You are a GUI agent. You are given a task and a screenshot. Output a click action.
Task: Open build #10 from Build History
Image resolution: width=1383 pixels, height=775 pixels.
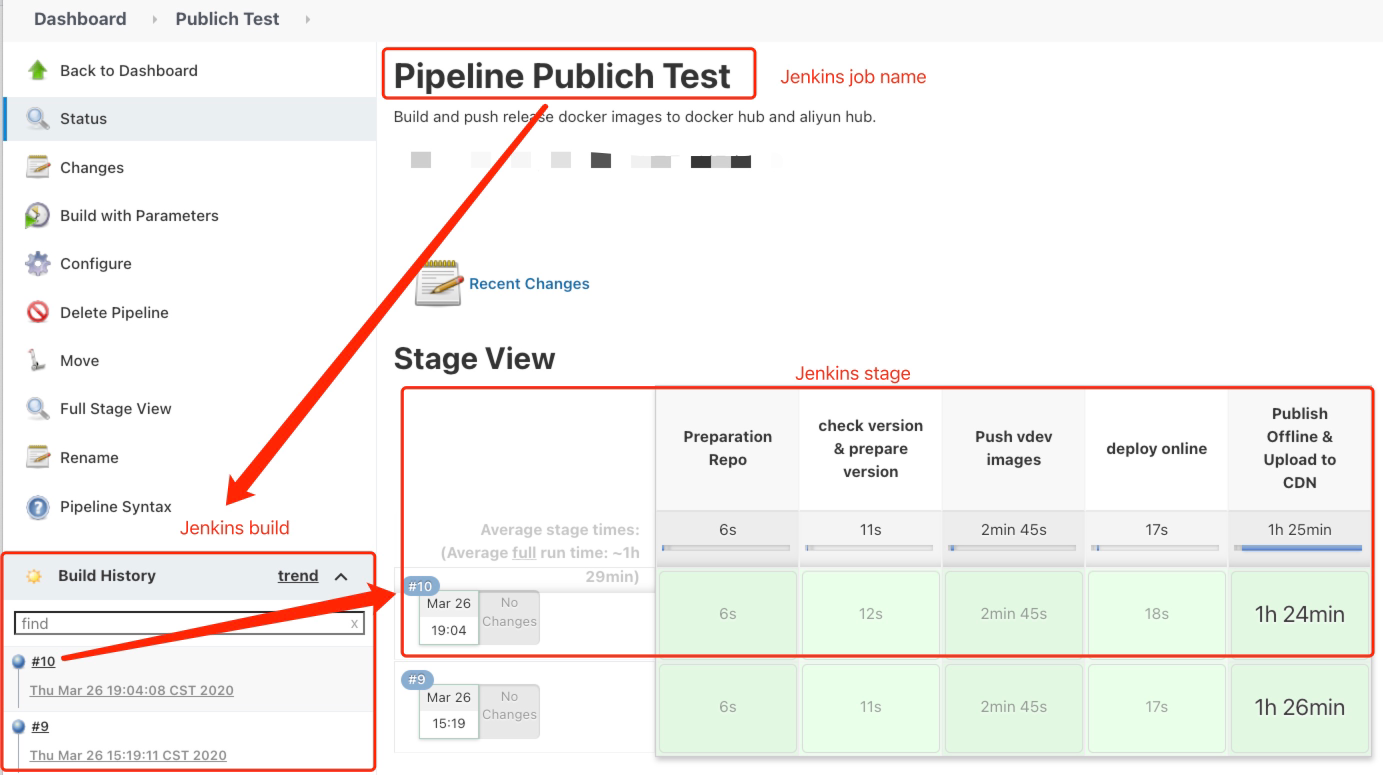(43, 660)
